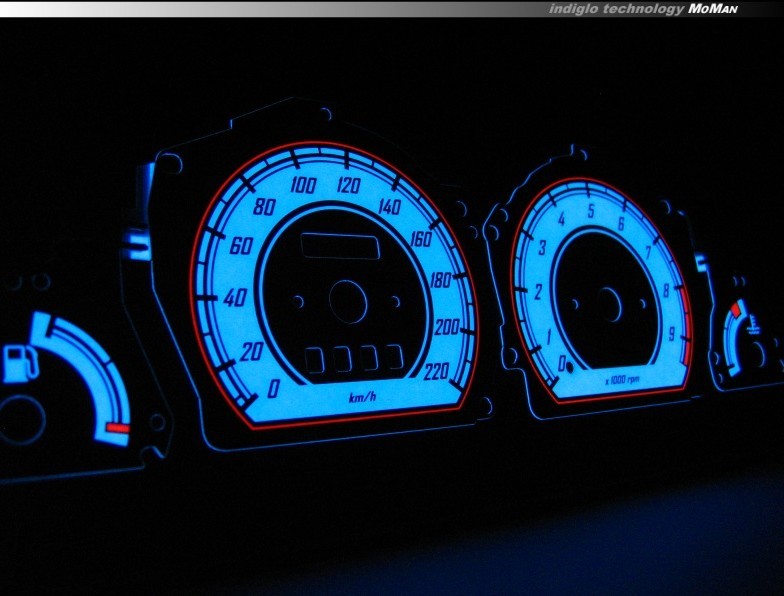Click the red empty marker on fuel gauge
The height and width of the screenshot is (596, 784).
tap(117, 430)
